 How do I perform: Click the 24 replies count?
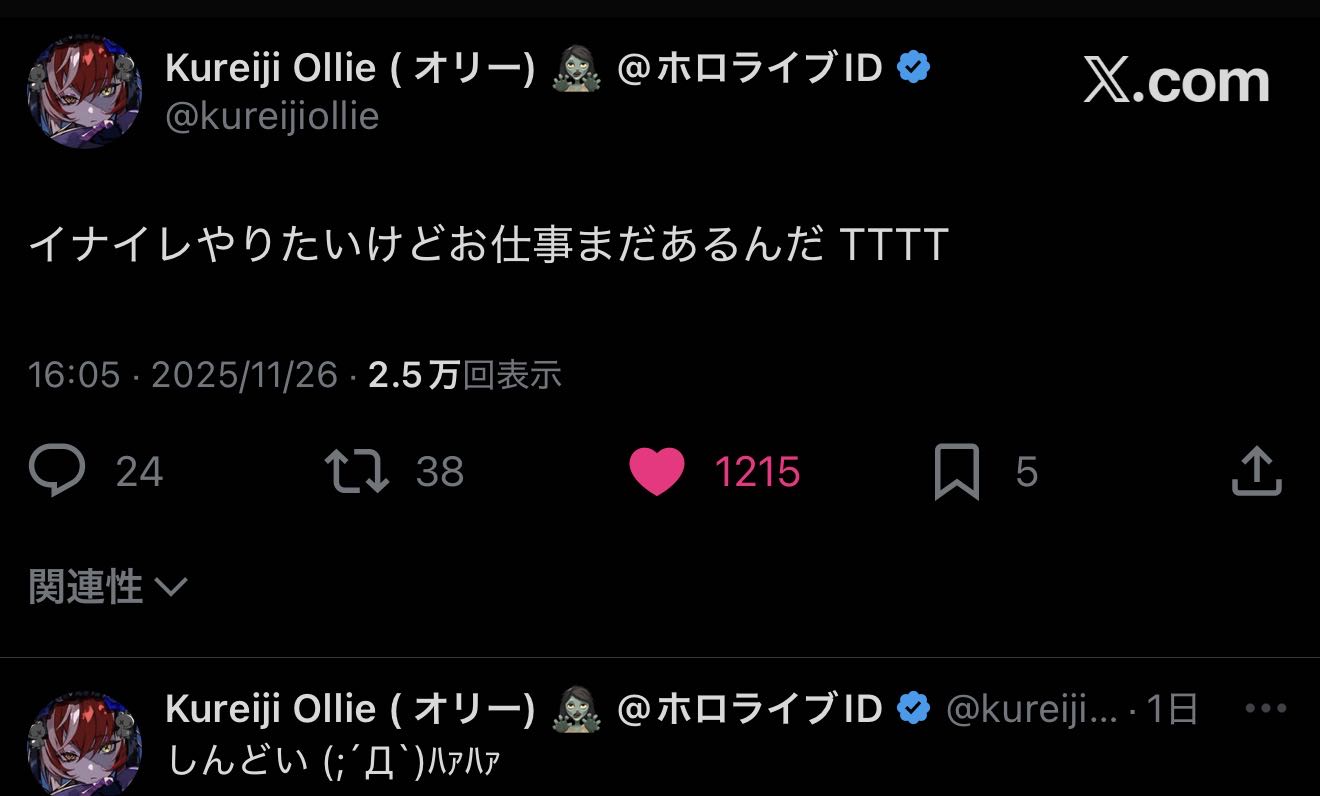(x=139, y=472)
